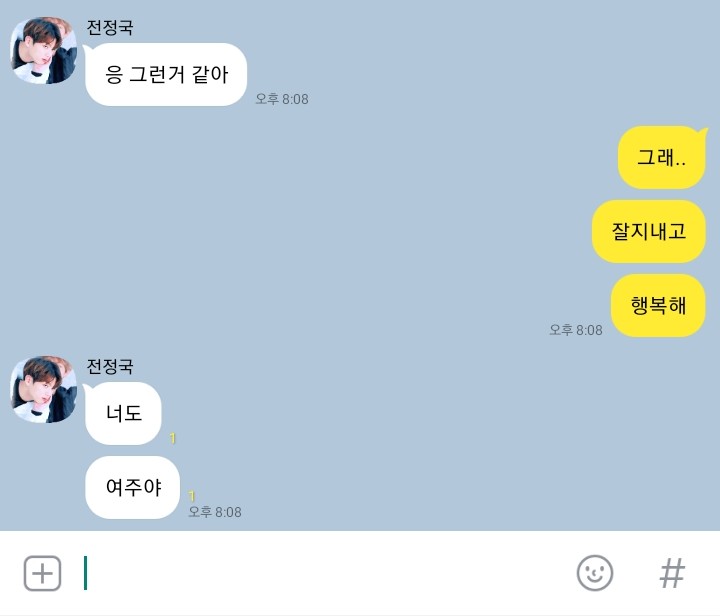Click sender name 전정국 above '응 그런거 같아'
The width and height of the screenshot is (720, 616).
tap(110, 28)
